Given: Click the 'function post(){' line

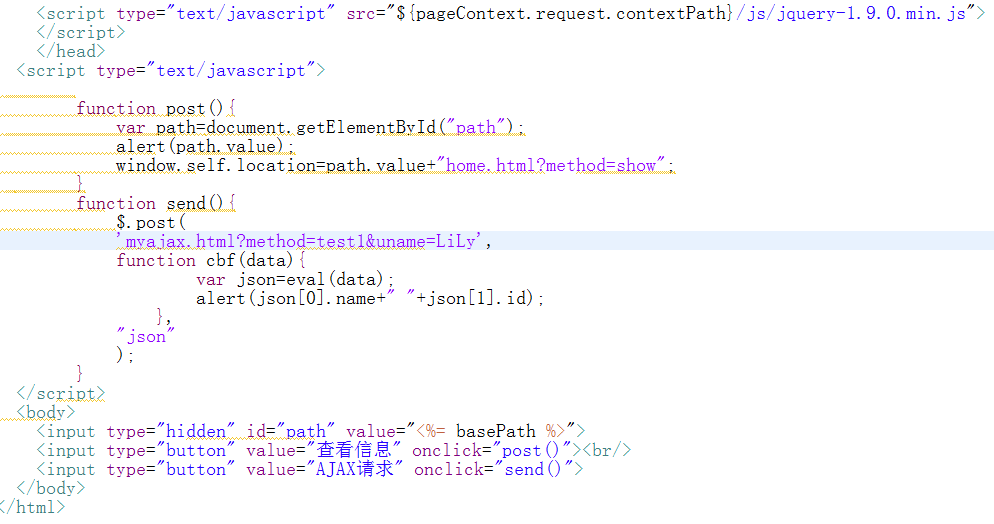Looking at the screenshot, I should coord(156,108).
